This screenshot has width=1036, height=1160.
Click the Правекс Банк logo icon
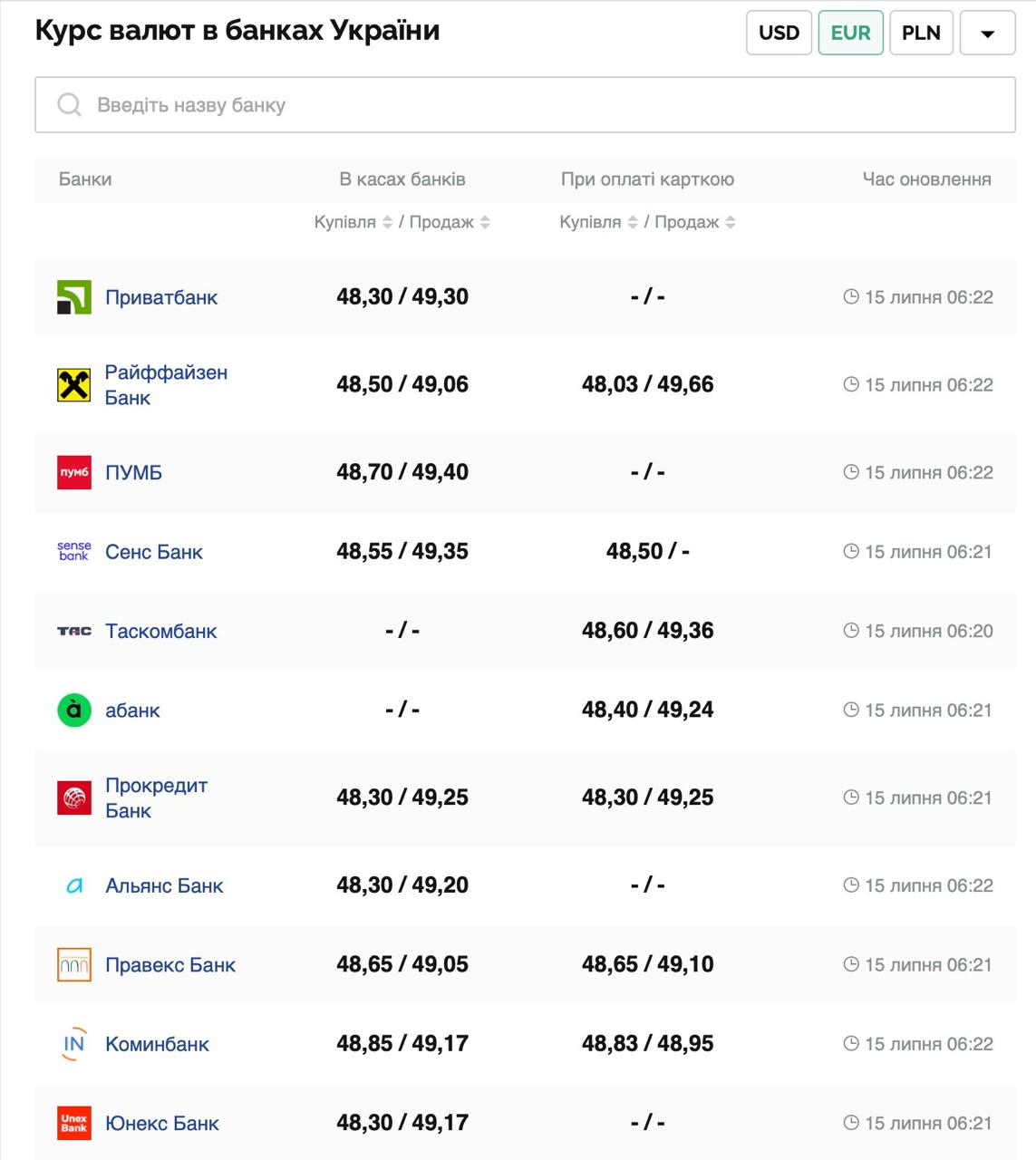tap(74, 964)
